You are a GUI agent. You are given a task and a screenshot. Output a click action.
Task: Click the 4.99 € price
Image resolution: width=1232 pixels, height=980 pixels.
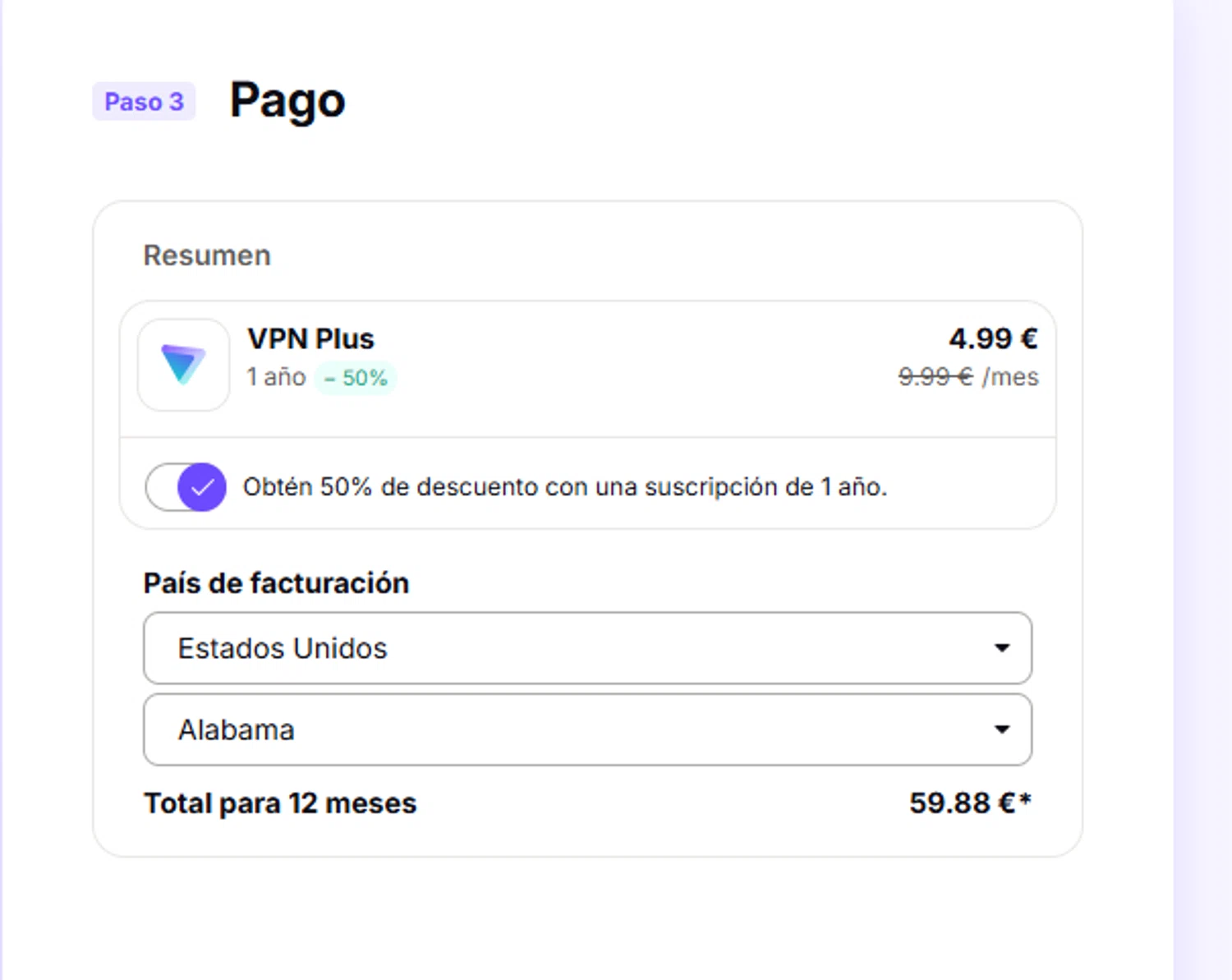tap(993, 338)
